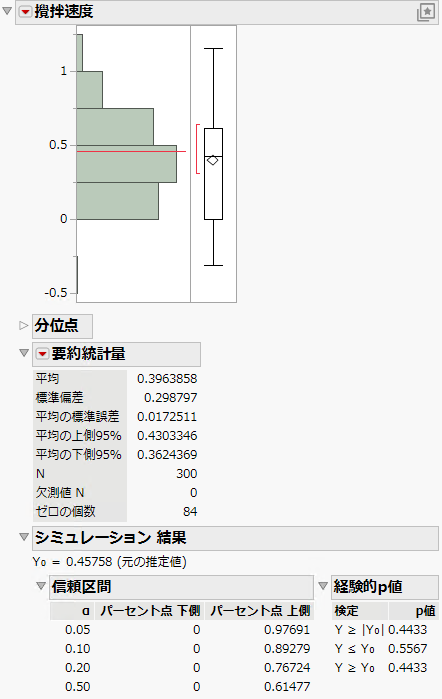The image size is (442, 699).
Task: Select the 信頼区間 header title
Action: point(81,587)
